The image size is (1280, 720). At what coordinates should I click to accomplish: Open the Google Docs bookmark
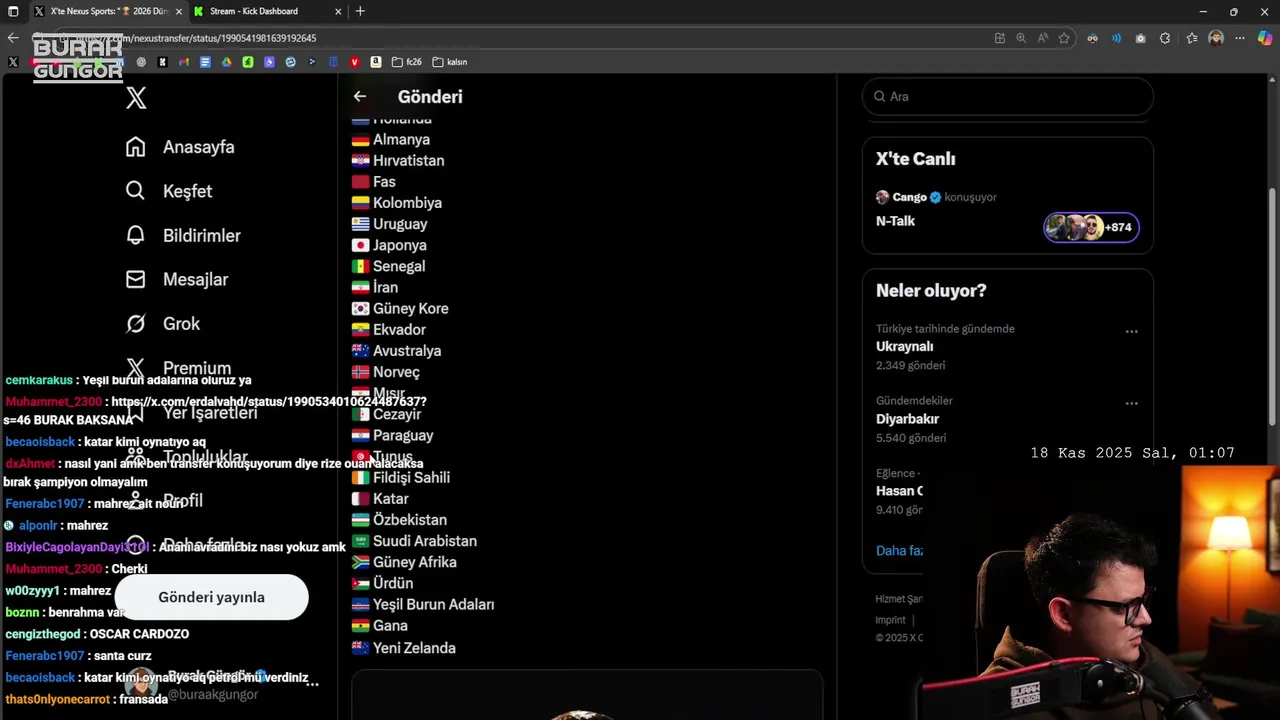[205, 62]
